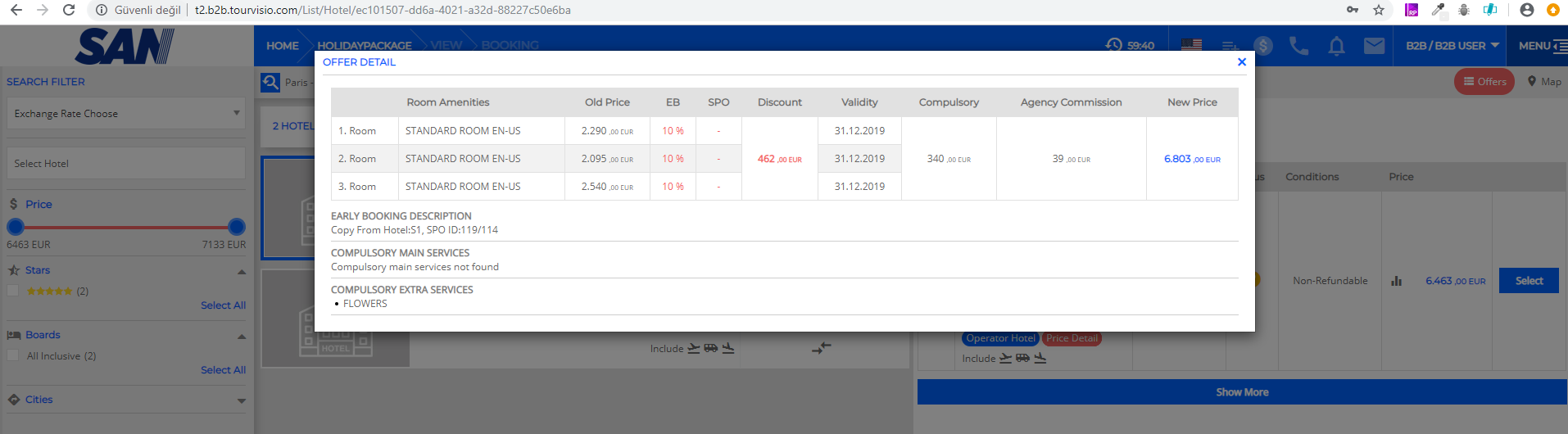Click the Select Hotel input field
1568x434 pixels.
coord(126,164)
